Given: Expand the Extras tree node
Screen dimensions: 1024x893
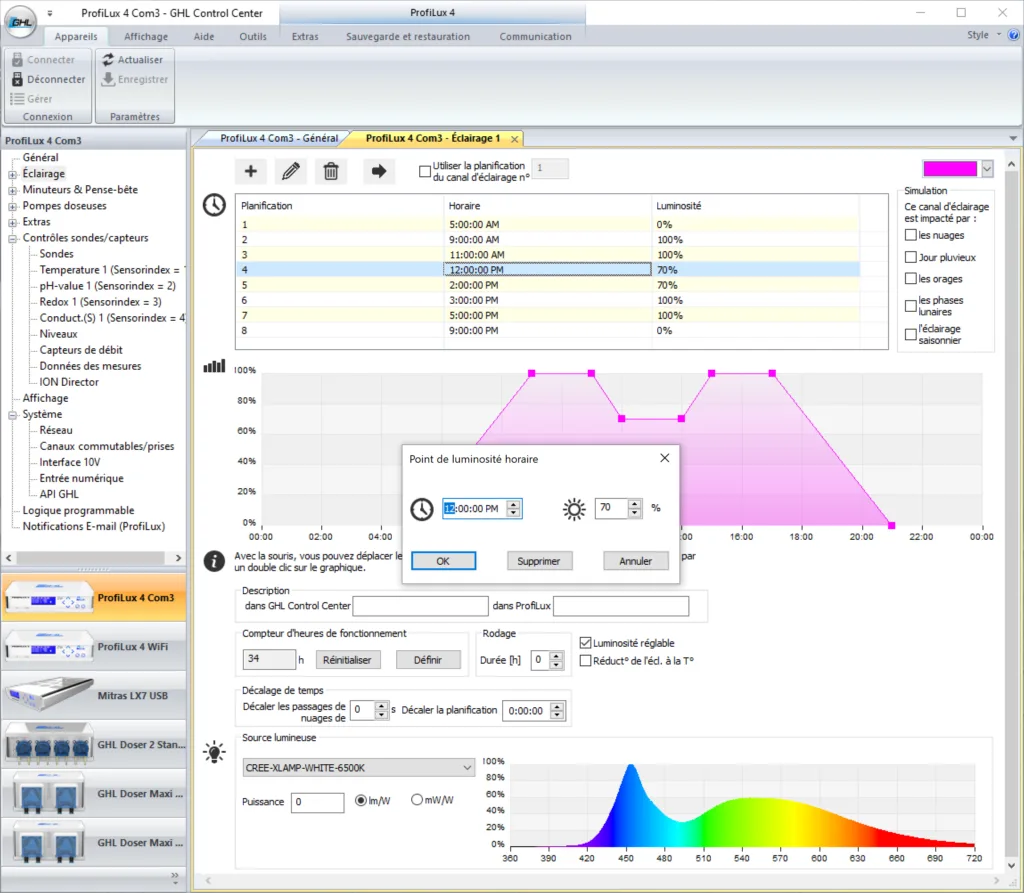Looking at the screenshot, I should [12, 222].
